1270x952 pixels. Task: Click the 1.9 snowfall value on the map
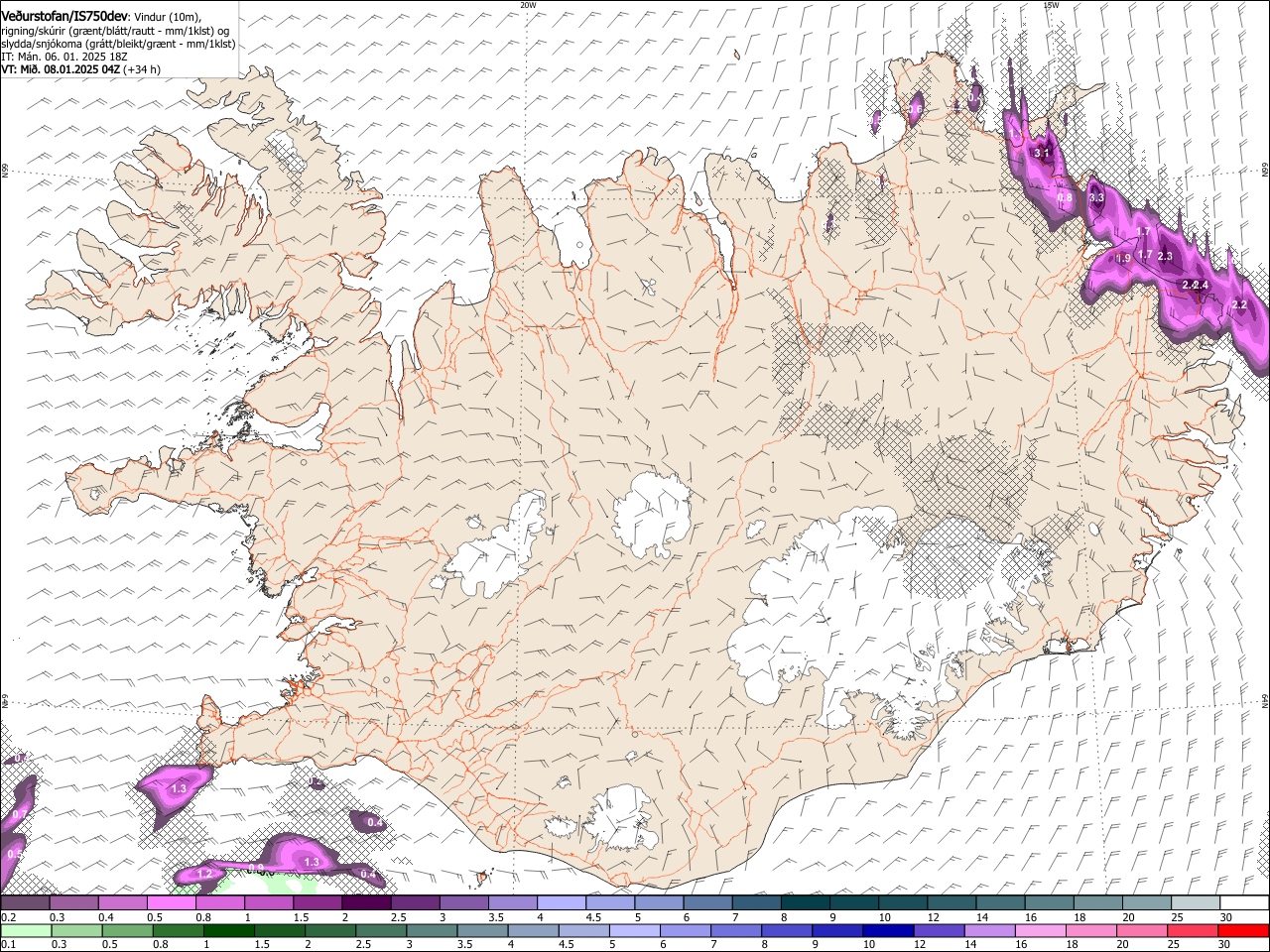click(x=1123, y=258)
